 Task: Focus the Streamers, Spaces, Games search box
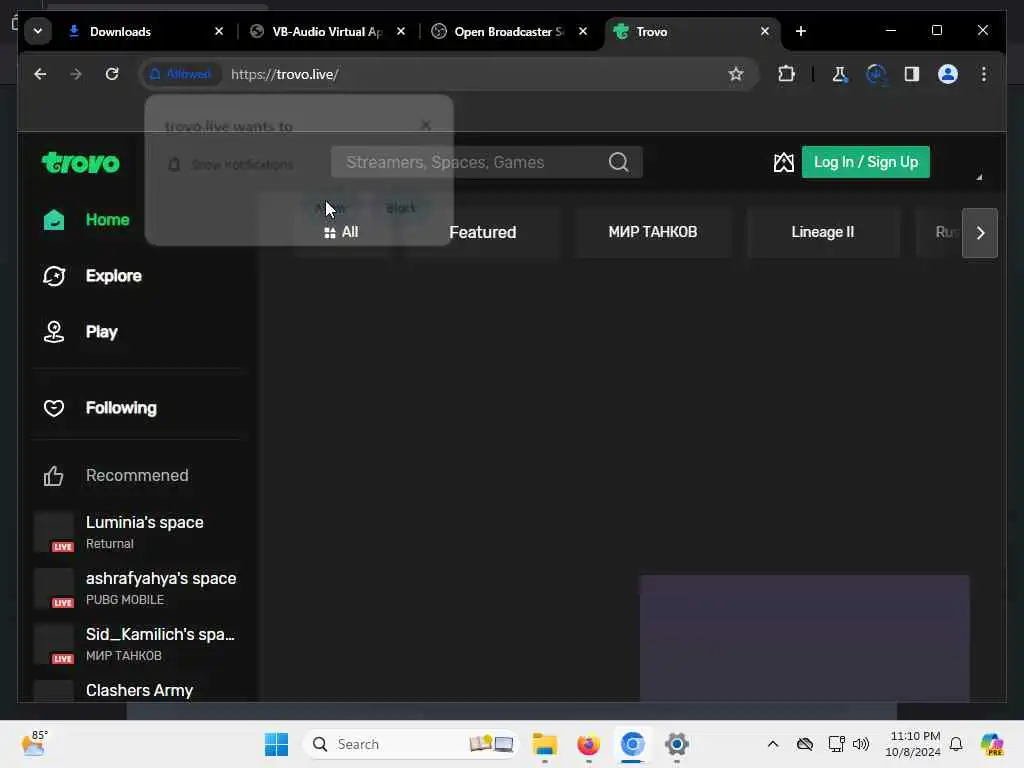pyautogui.click(x=487, y=162)
